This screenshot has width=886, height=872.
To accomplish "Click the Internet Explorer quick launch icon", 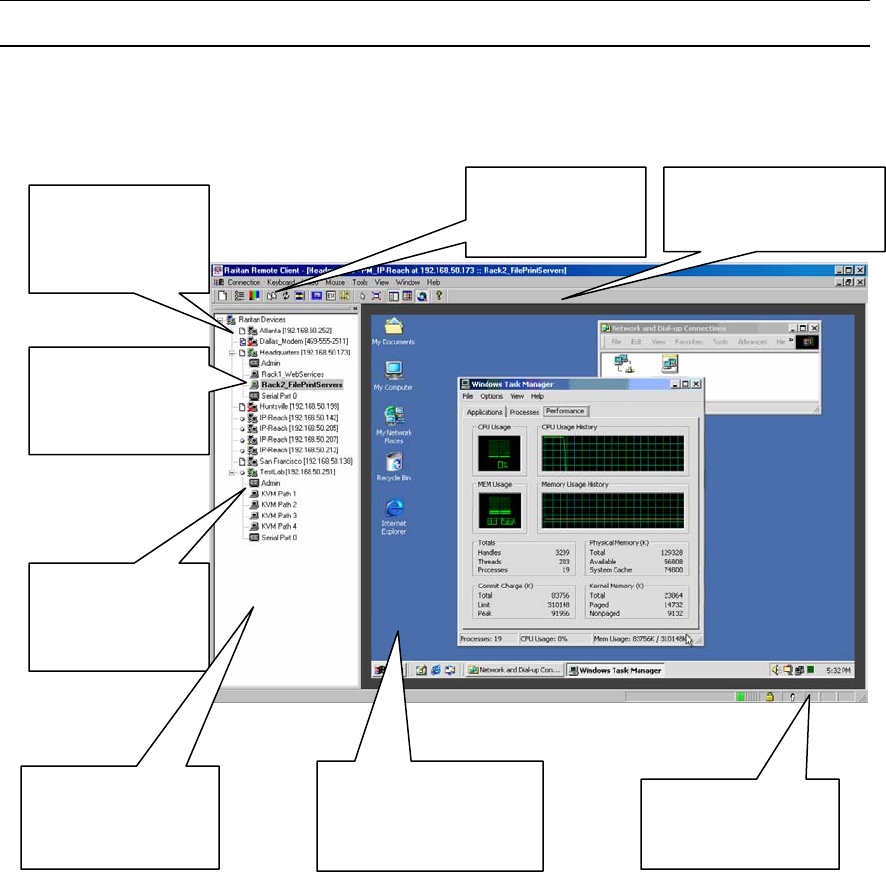I will pyautogui.click(x=436, y=670).
